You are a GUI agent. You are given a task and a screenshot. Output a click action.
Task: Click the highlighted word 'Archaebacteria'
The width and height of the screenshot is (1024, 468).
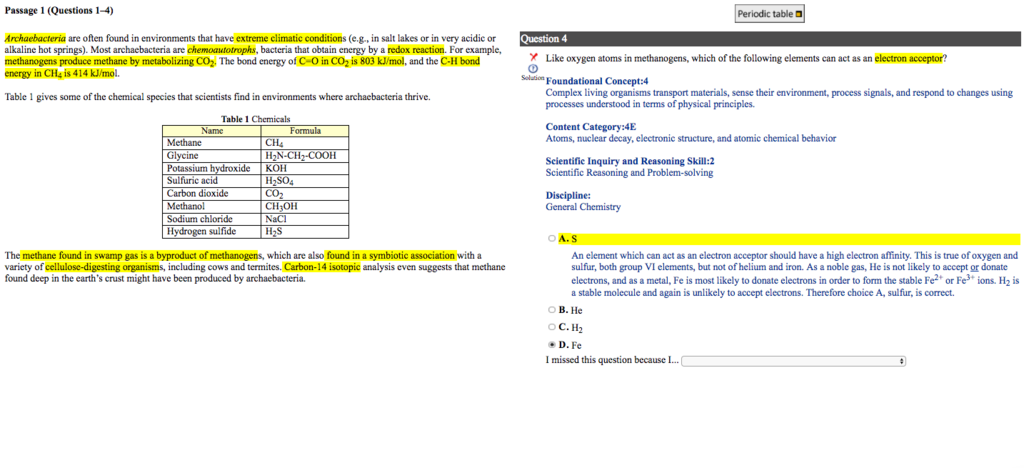click(x=35, y=38)
